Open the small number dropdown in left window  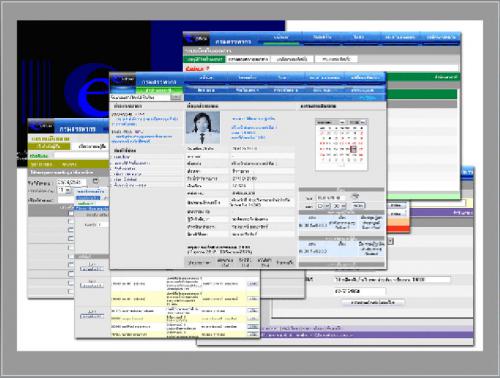[65, 190]
